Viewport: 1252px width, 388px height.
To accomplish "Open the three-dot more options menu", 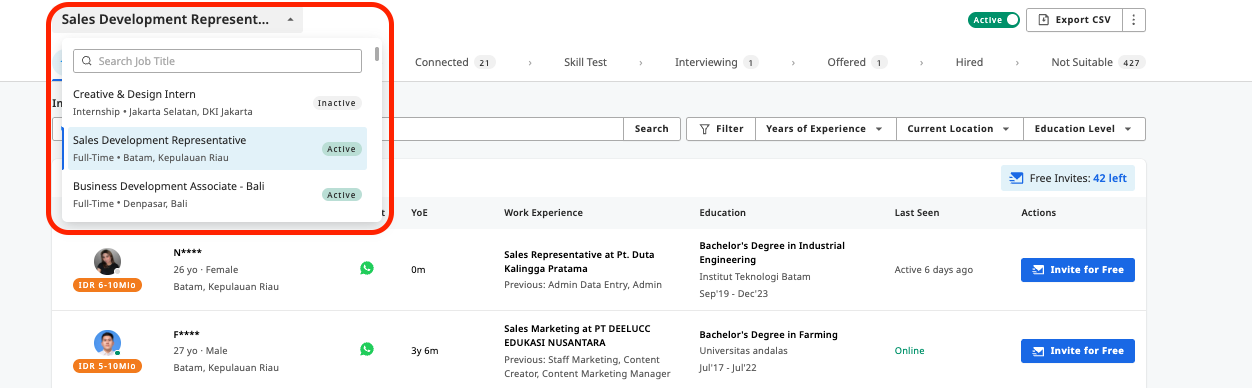I will [x=1134, y=20].
